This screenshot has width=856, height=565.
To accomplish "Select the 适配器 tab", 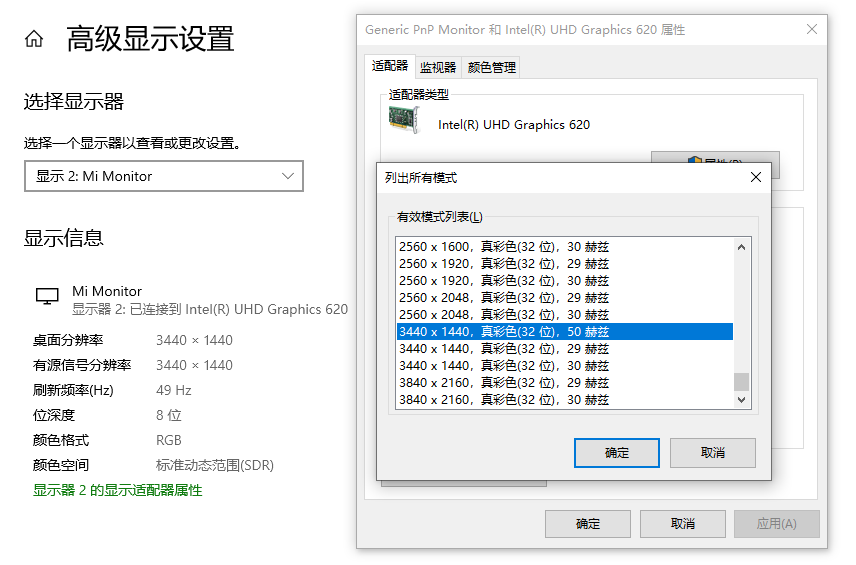I will pyautogui.click(x=390, y=66).
